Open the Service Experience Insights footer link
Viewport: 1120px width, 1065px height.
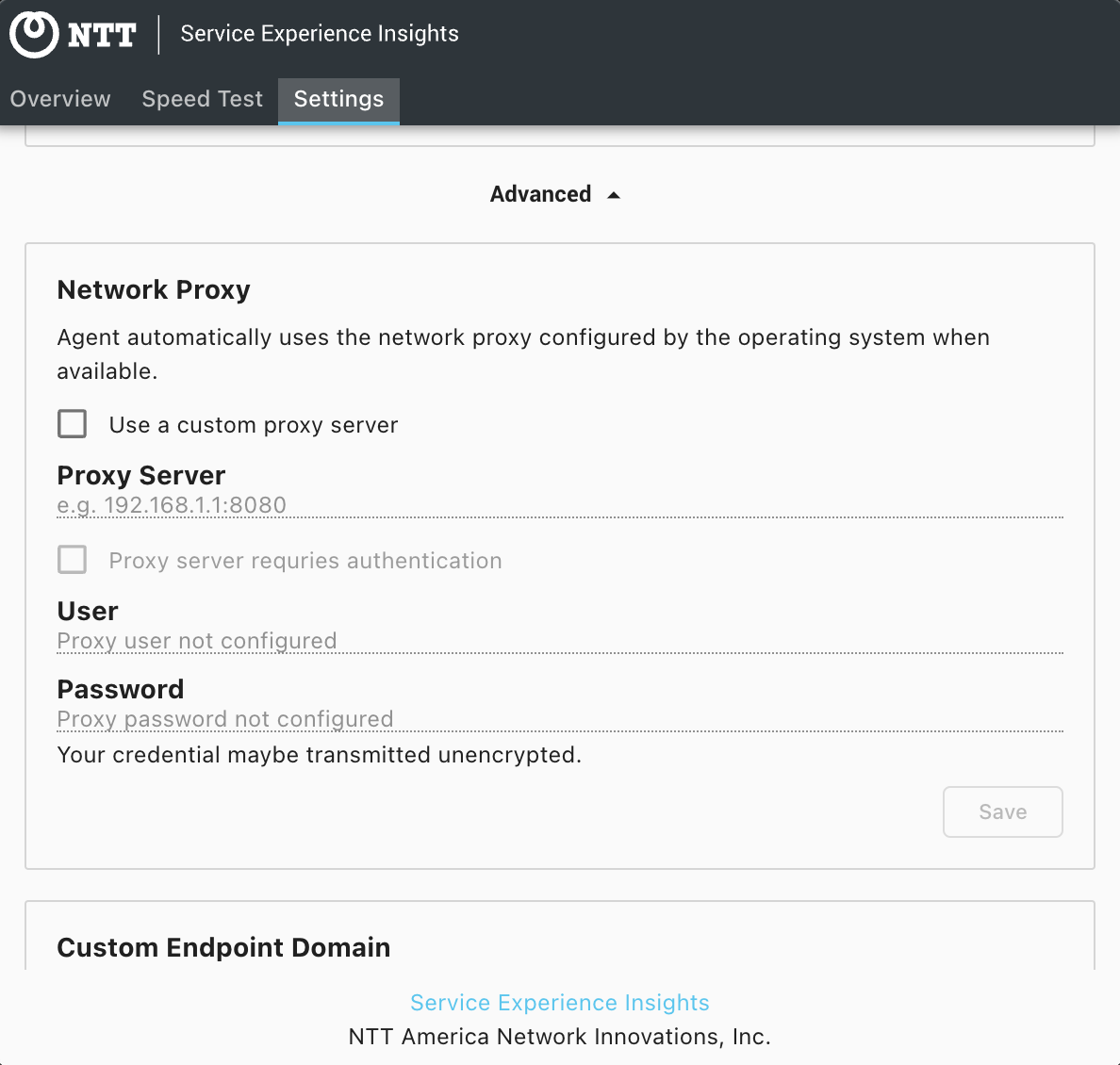(x=559, y=1003)
